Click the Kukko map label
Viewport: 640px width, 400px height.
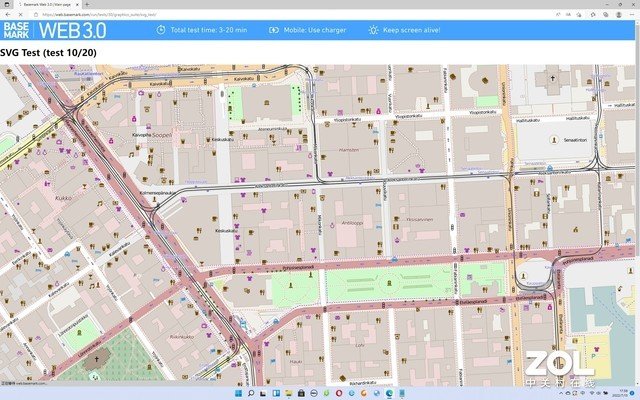[x=63, y=198]
